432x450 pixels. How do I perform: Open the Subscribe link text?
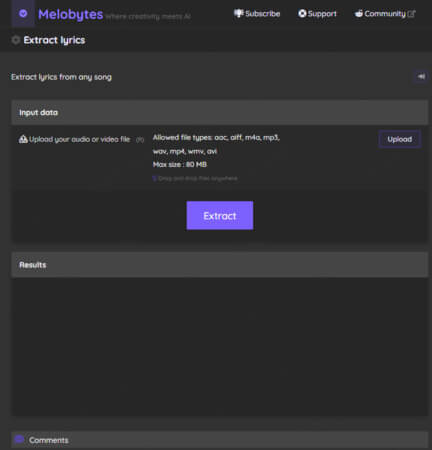(x=262, y=14)
